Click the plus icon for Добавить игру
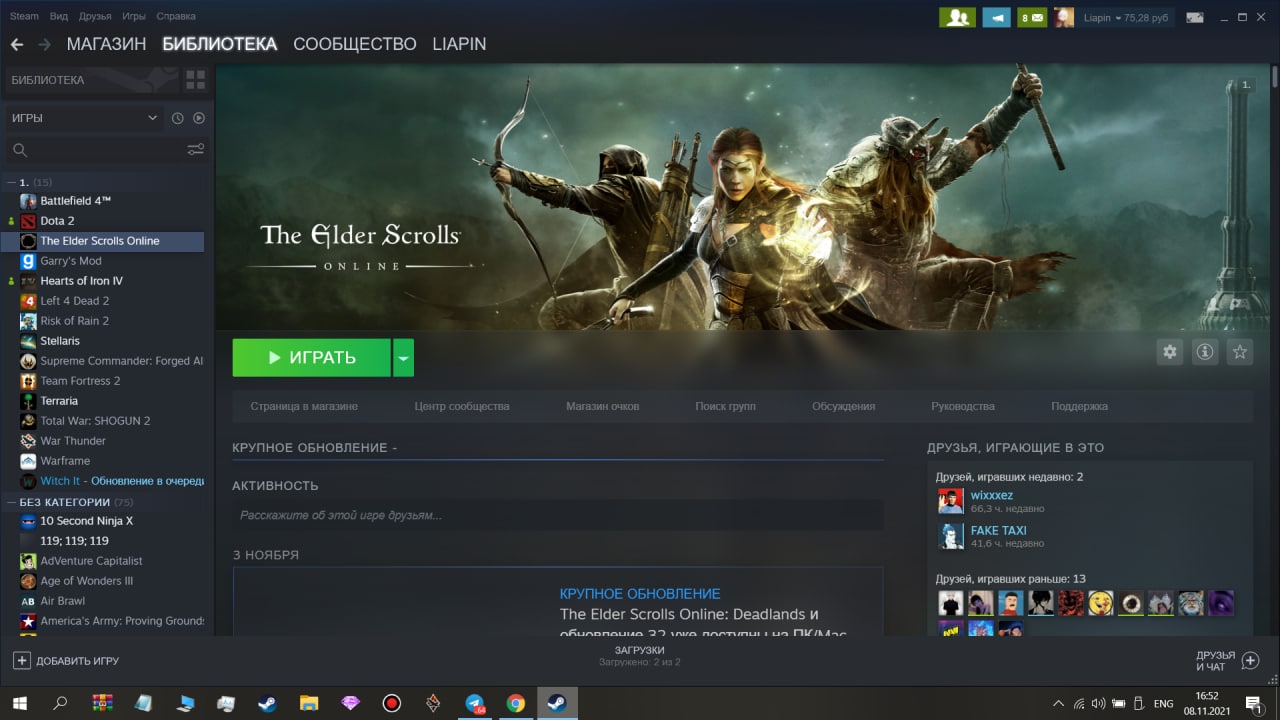 click(21, 661)
